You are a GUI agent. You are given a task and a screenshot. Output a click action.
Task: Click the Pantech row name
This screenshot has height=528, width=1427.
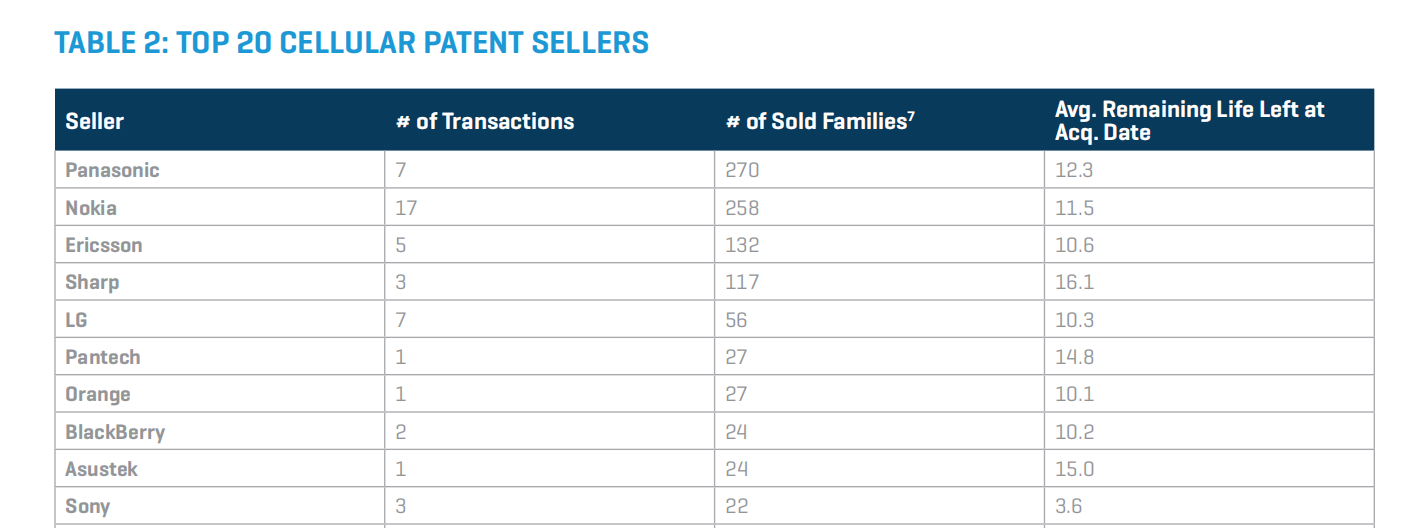103,357
